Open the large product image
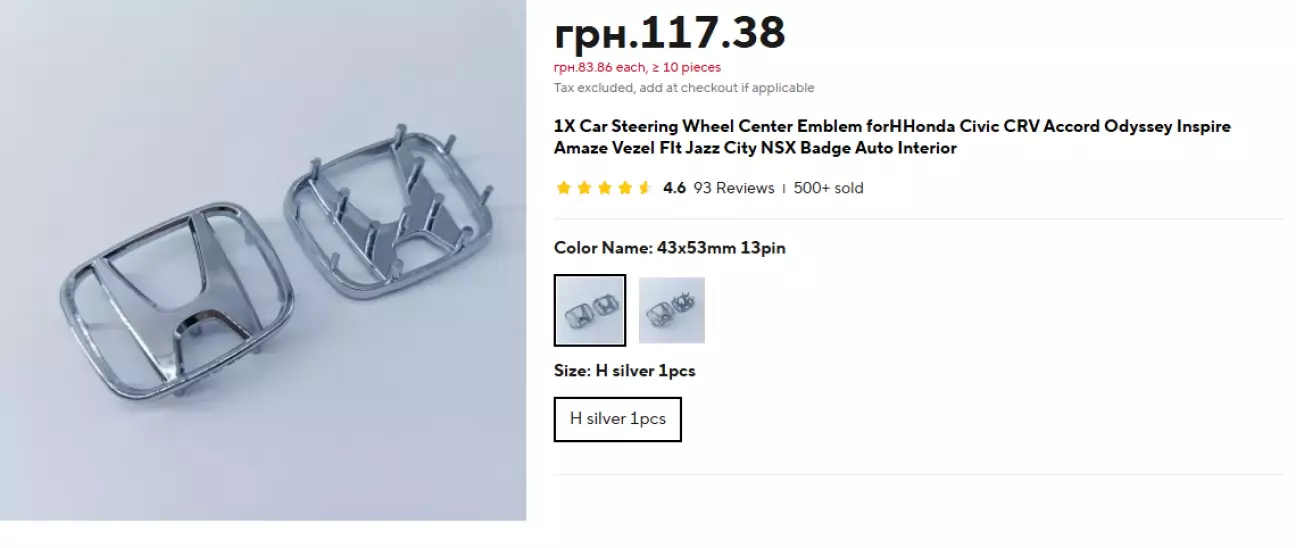The image size is (1296, 548). click(x=263, y=260)
